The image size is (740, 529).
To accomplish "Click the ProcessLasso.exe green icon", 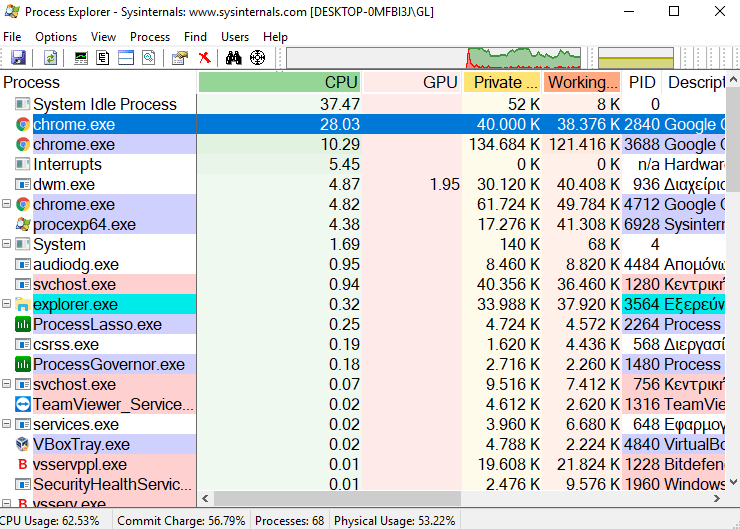I will [x=23, y=324].
